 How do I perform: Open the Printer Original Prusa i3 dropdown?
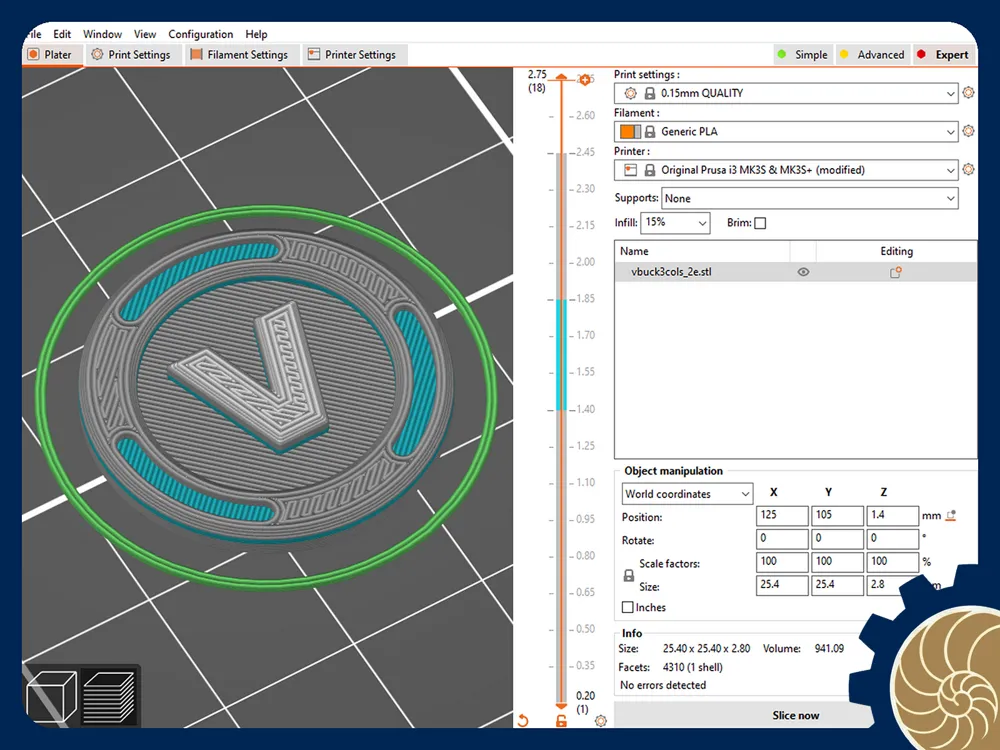point(786,170)
